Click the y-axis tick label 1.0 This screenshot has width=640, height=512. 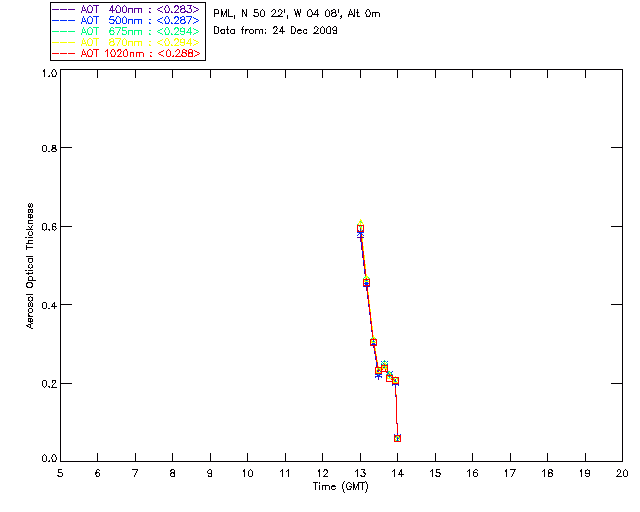coord(49,73)
